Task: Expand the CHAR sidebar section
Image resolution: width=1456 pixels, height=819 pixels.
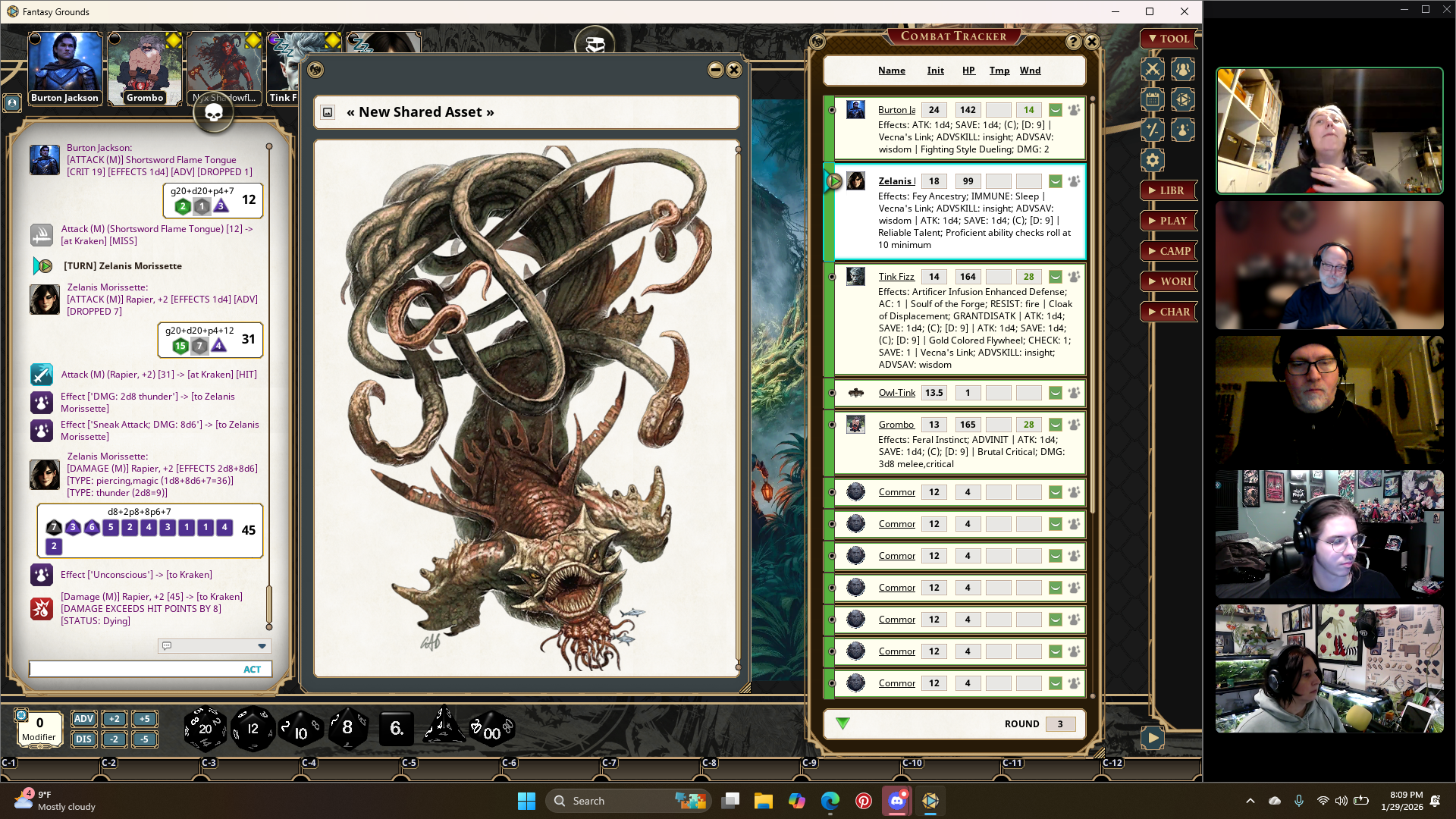Action: click(x=1169, y=312)
